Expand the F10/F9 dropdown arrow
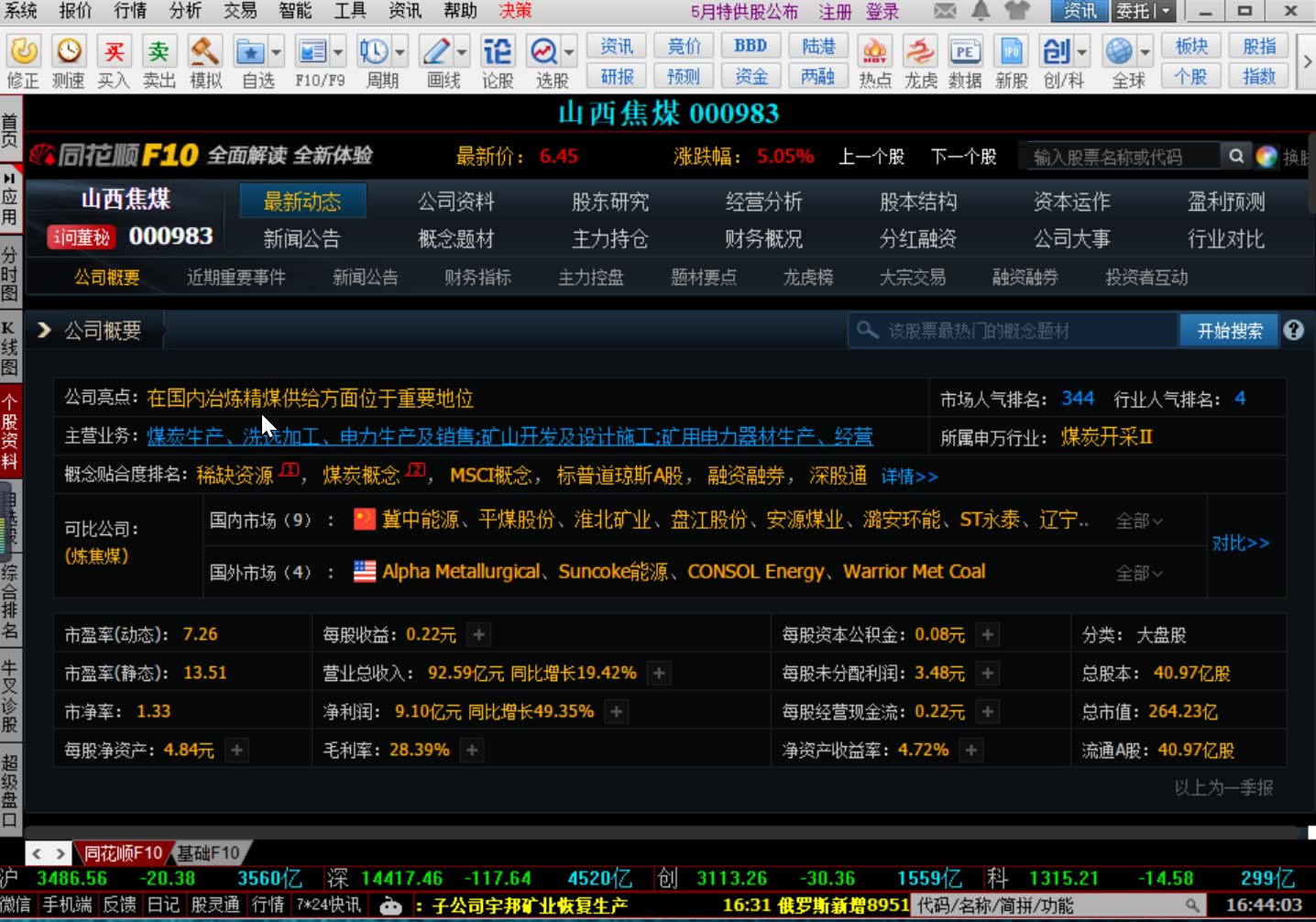 [338, 51]
